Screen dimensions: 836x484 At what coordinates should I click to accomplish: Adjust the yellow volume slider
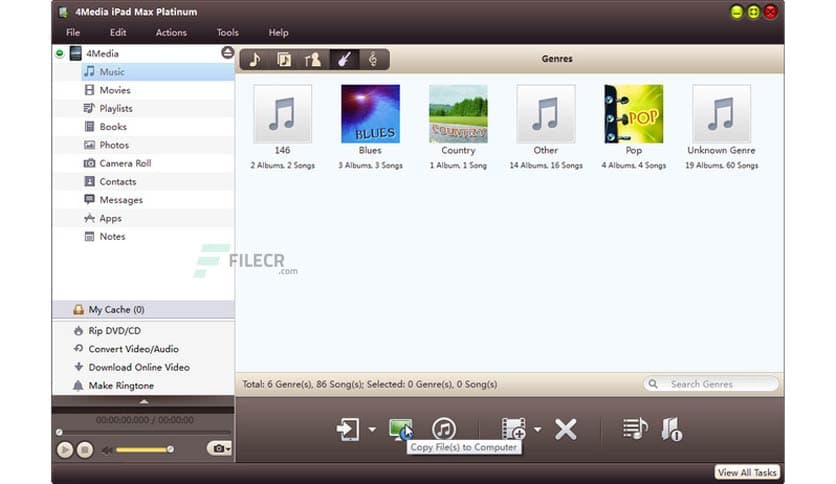(143, 450)
